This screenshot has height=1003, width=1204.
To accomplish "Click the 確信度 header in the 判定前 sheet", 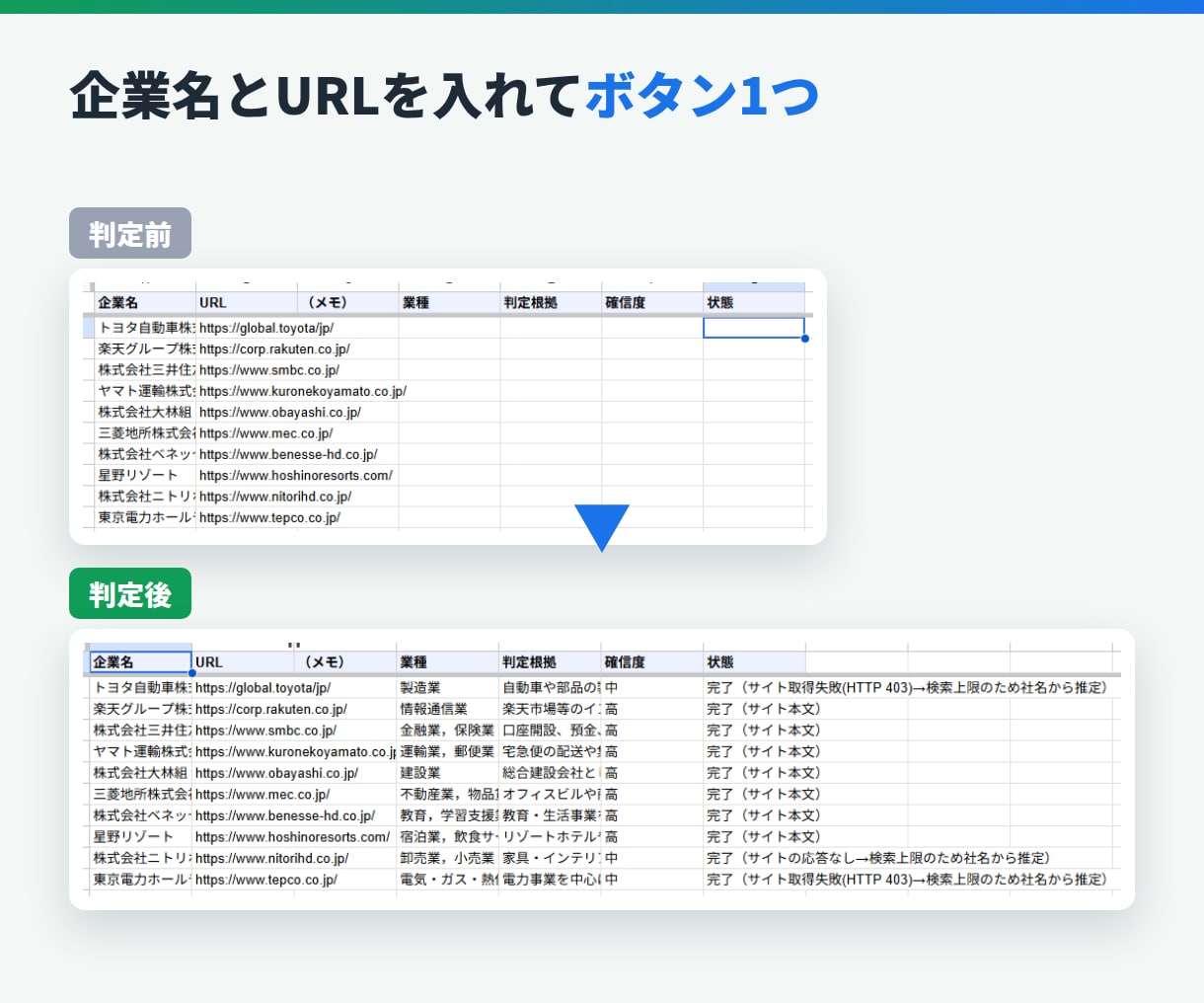I will pos(652,302).
